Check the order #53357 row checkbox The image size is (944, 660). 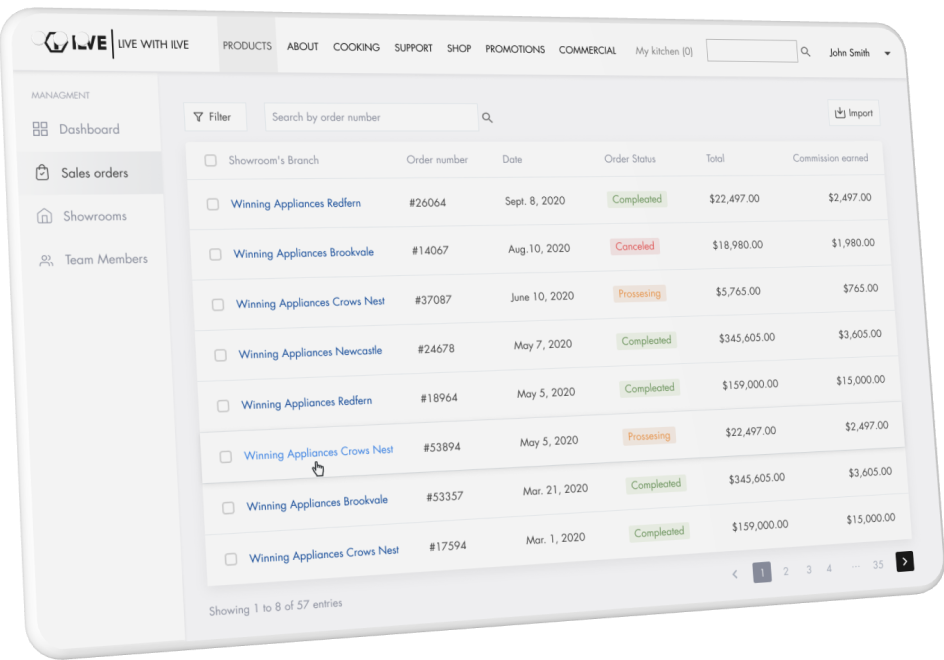pos(228,508)
